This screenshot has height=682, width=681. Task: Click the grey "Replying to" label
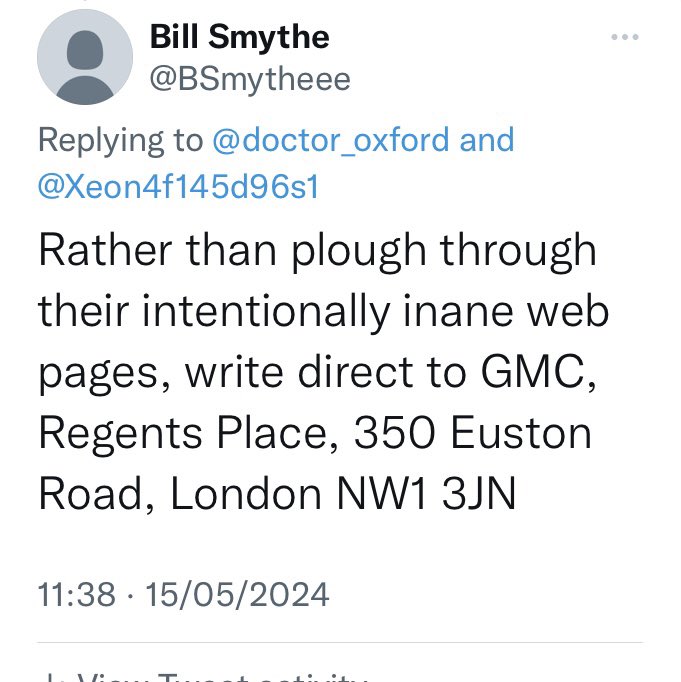point(120,141)
